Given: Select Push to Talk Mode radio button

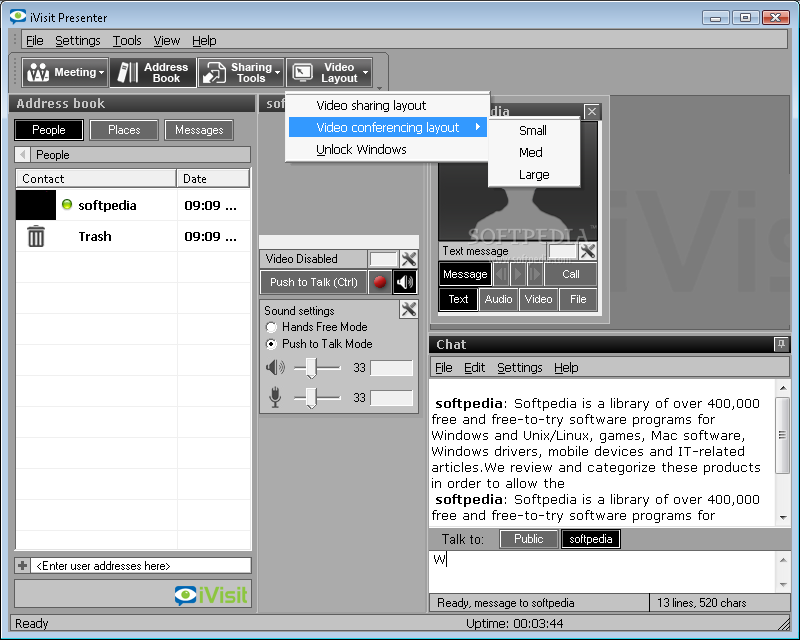Looking at the screenshot, I should tap(271, 344).
